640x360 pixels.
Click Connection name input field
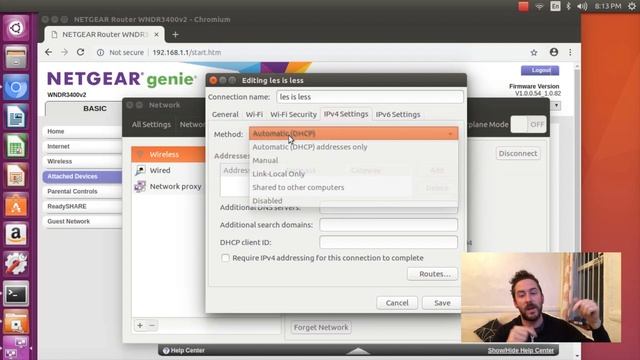pyautogui.click(x=370, y=97)
